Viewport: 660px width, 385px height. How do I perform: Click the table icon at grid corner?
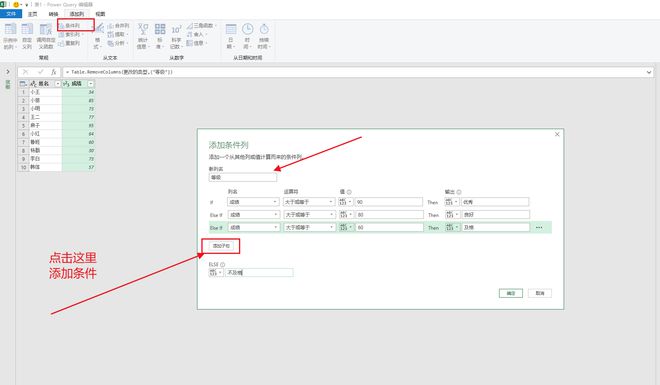(23, 84)
